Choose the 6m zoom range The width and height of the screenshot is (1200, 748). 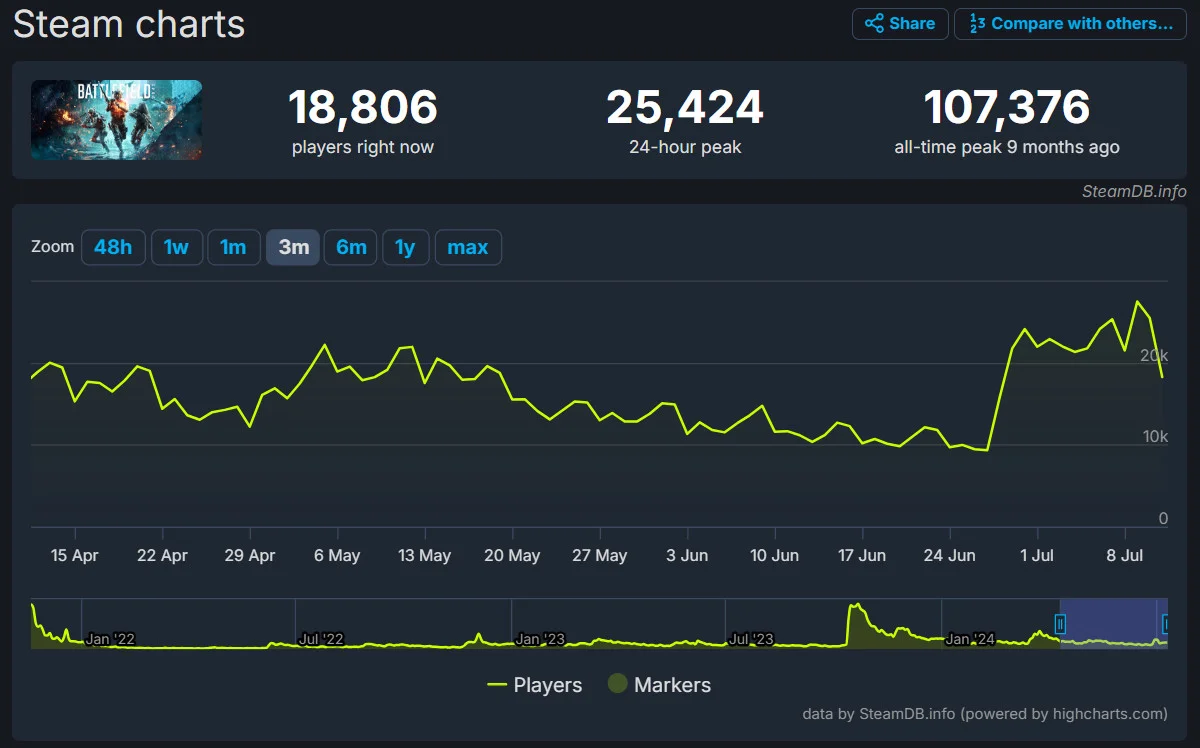pos(351,247)
